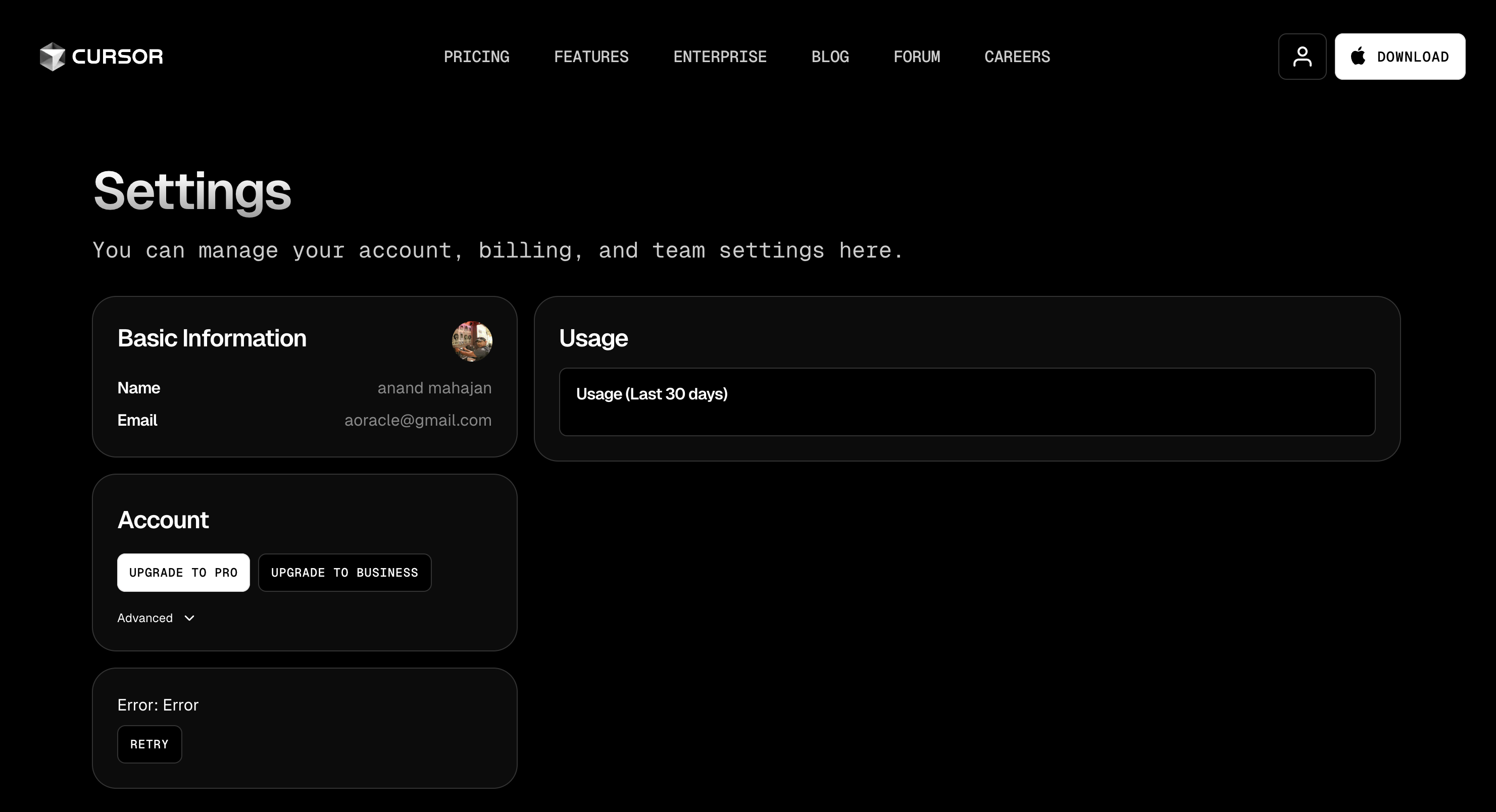Click the Cursor cube logo icon
This screenshot has height=812, width=1496.
click(52, 57)
